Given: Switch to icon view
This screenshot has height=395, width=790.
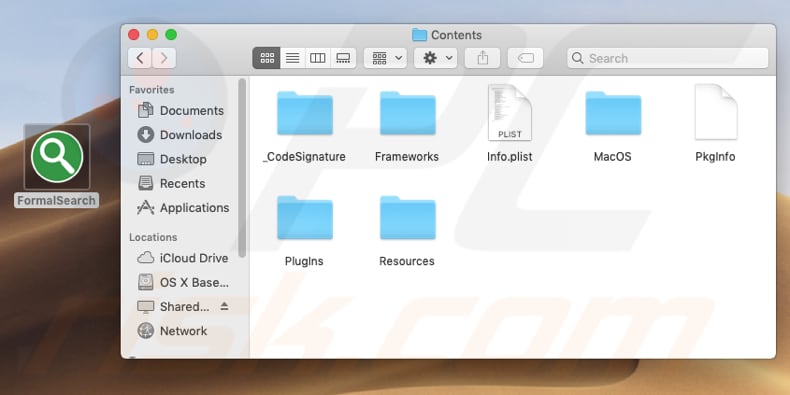Looking at the screenshot, I should point(267,58).
